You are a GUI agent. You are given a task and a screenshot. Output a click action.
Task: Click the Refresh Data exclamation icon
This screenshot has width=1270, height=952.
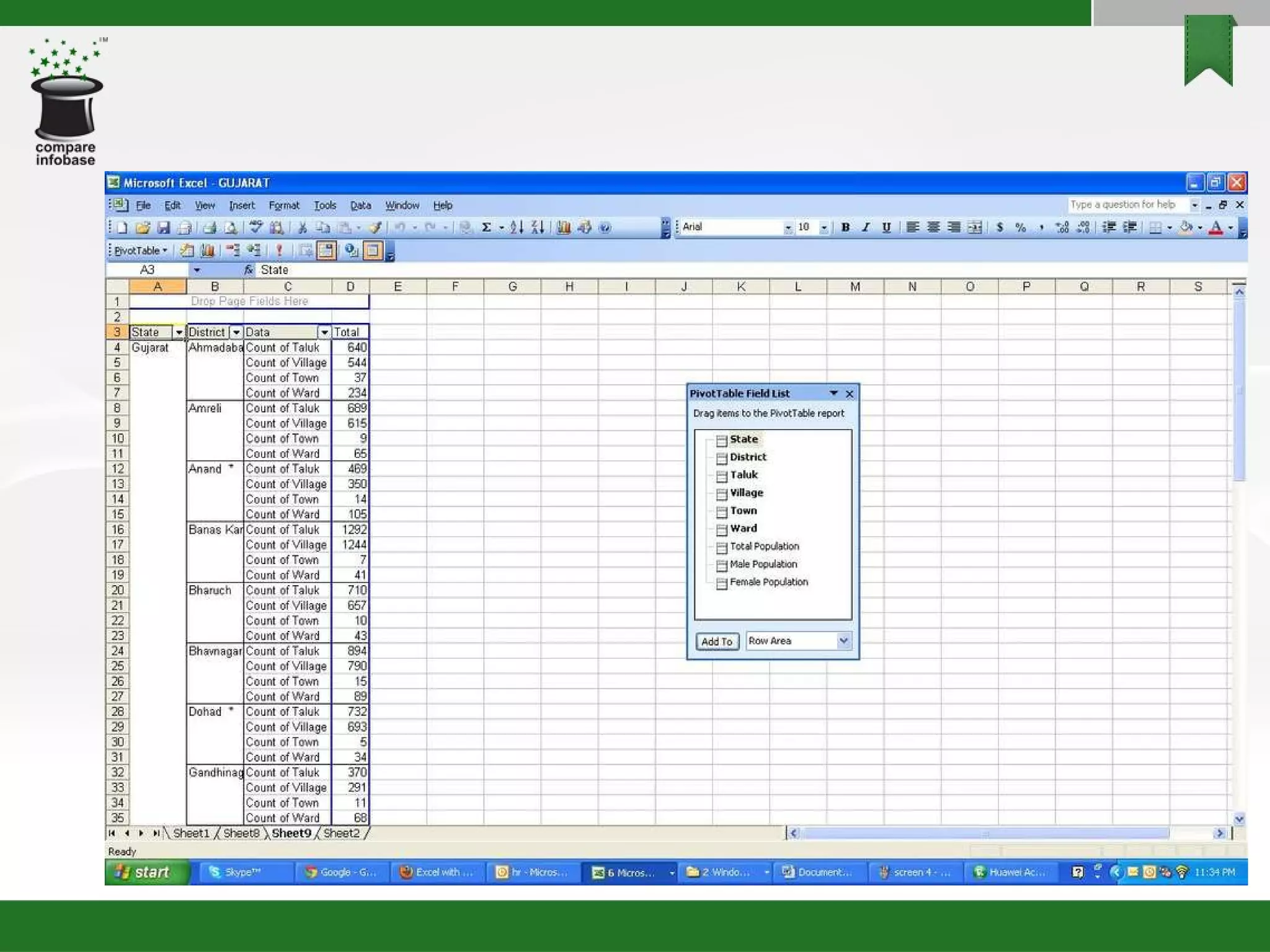(x=280, y=250)
